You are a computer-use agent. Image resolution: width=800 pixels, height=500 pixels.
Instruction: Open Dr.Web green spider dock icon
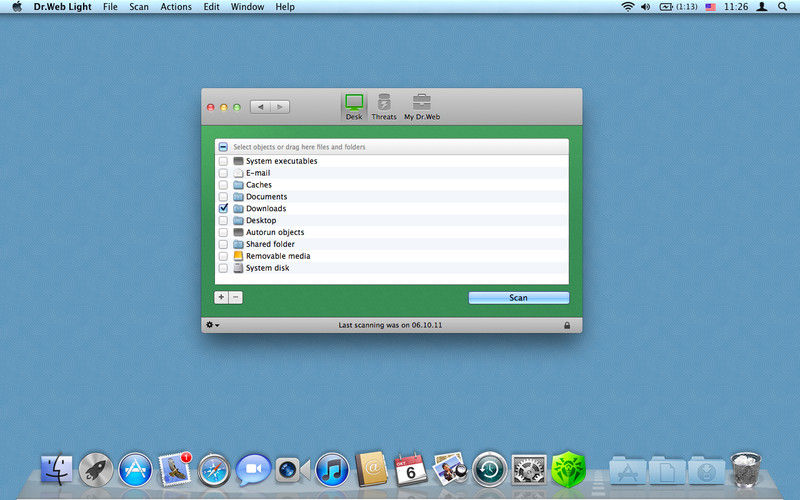click(x=567, y=468)
